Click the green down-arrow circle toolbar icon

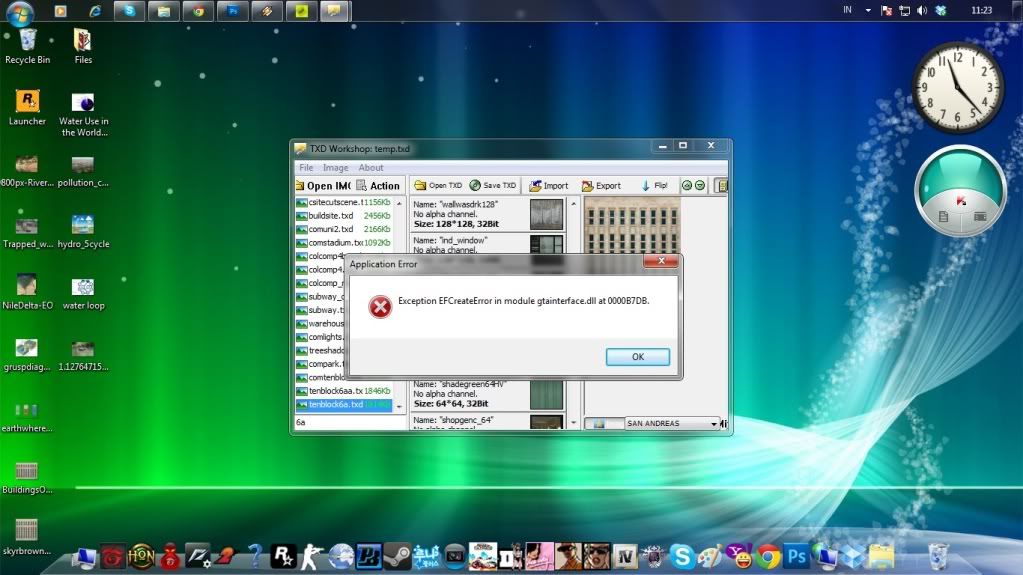(700, 186)
